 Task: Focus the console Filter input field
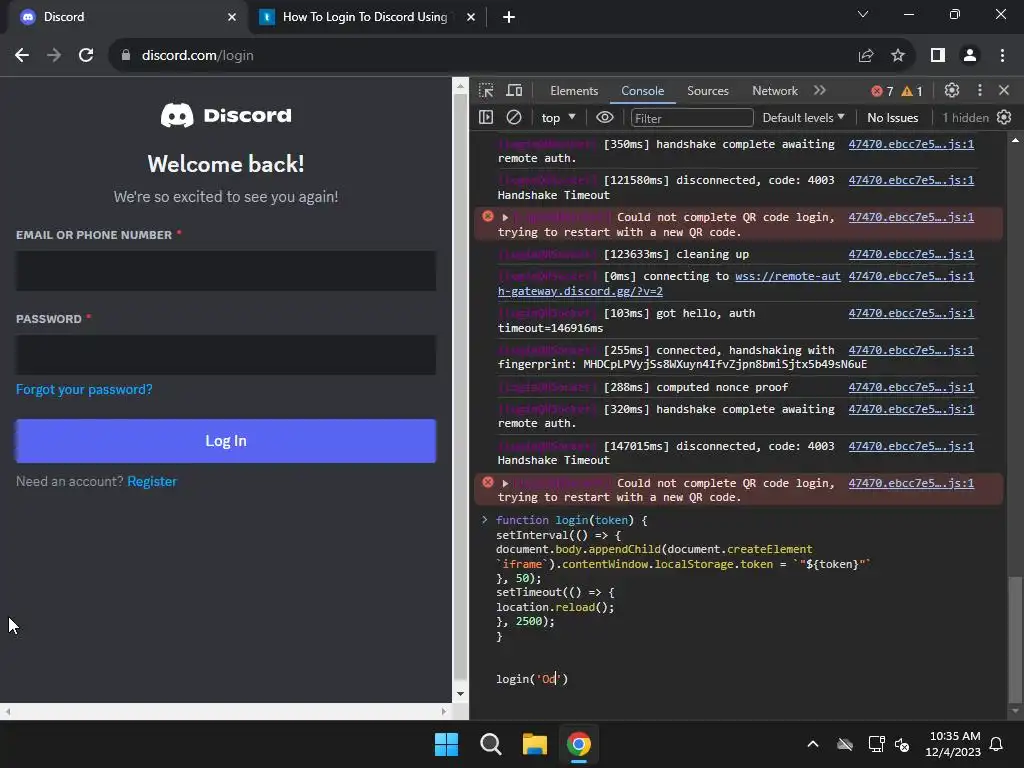pyautogui.click(x=692, y=118)
